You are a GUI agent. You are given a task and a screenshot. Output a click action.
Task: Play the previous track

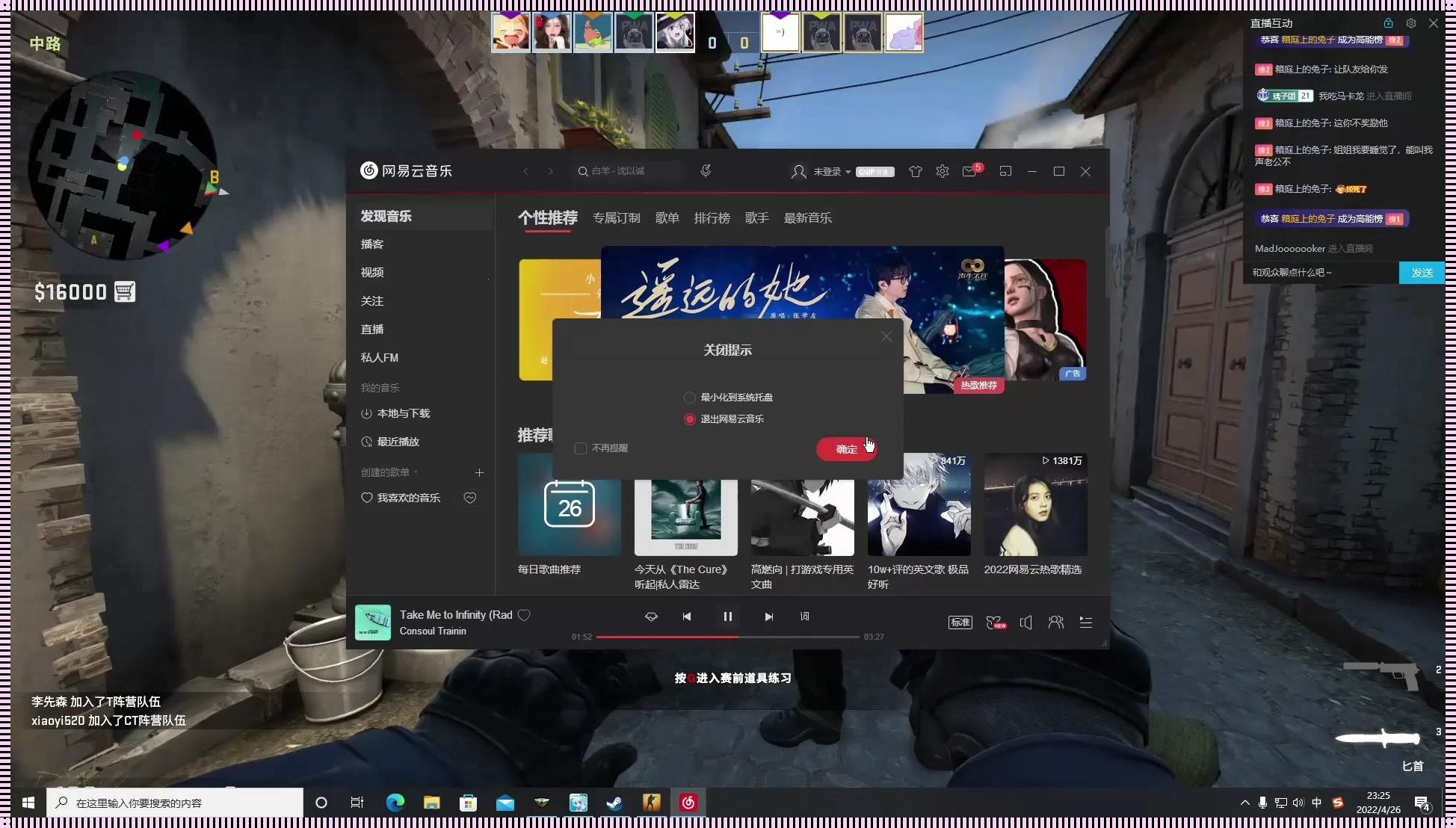[687, 617]
